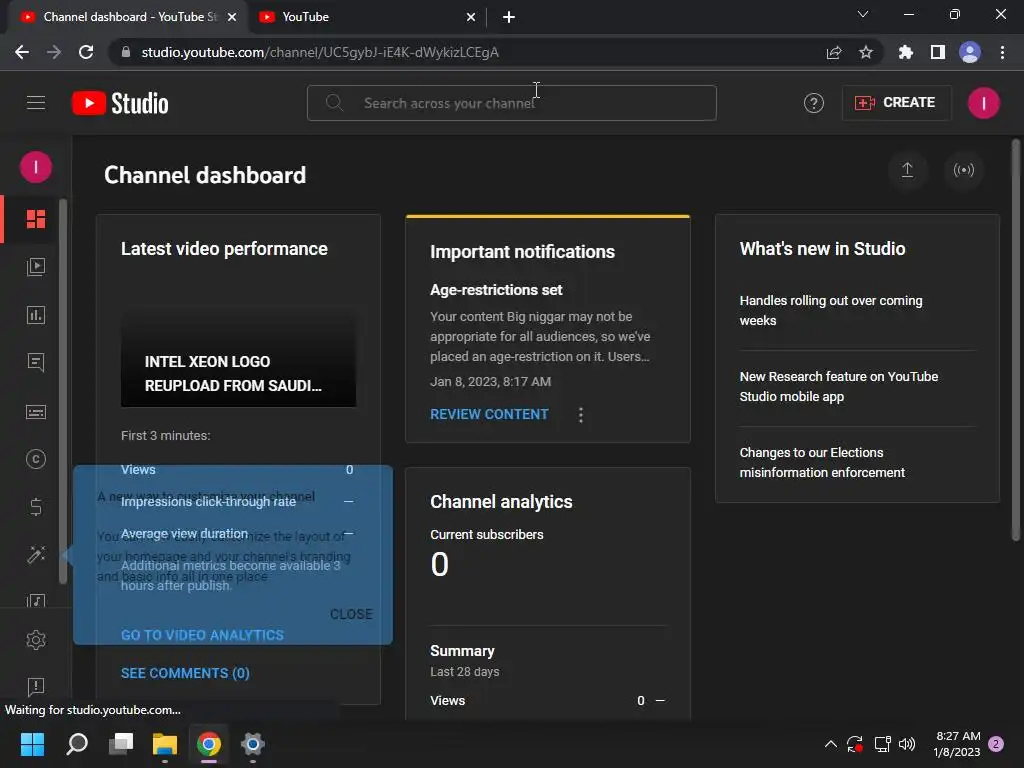Go back to previous page

(x=22, y=52)
